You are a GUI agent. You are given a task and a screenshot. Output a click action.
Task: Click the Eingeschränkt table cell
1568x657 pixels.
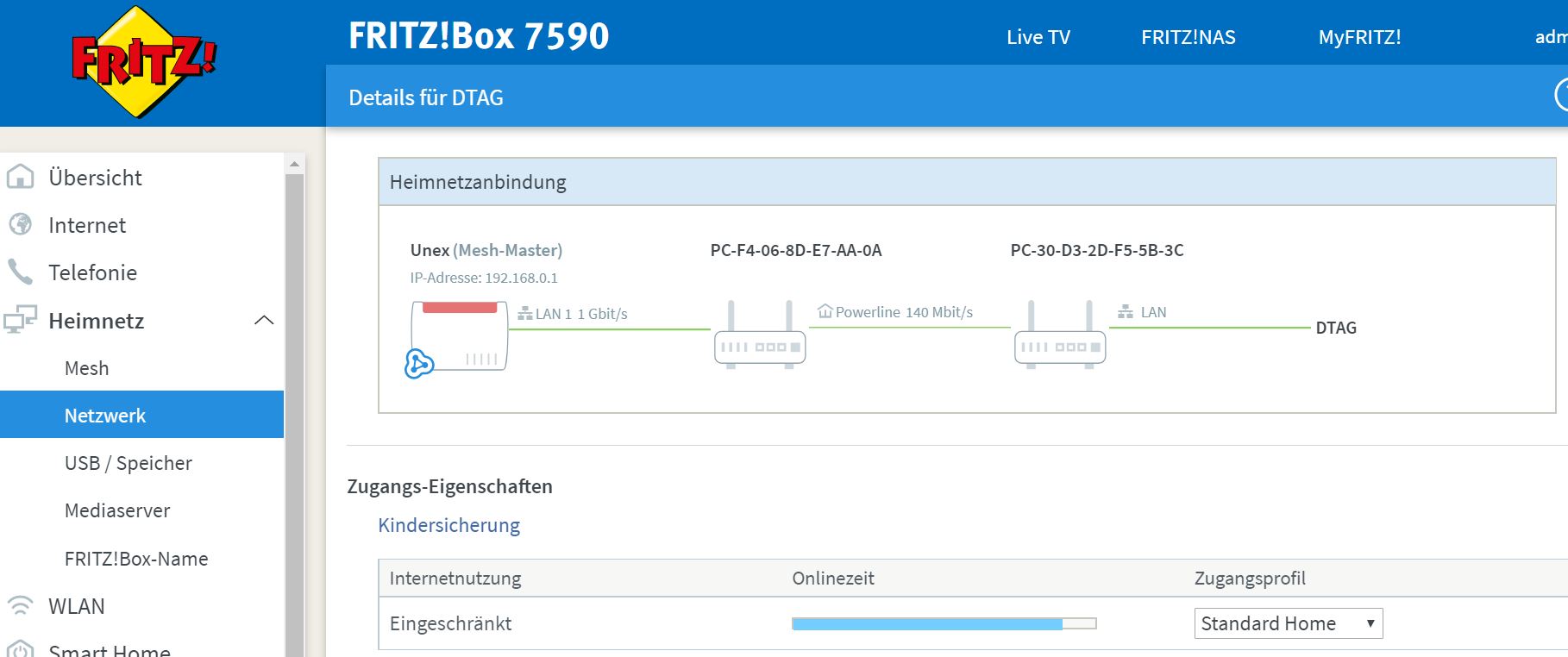450,623
